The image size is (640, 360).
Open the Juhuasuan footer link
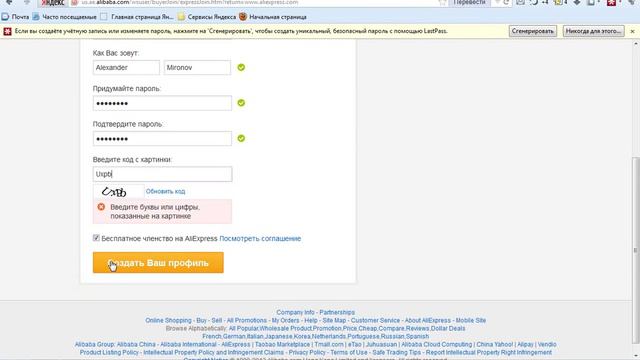tap(381, 345)
